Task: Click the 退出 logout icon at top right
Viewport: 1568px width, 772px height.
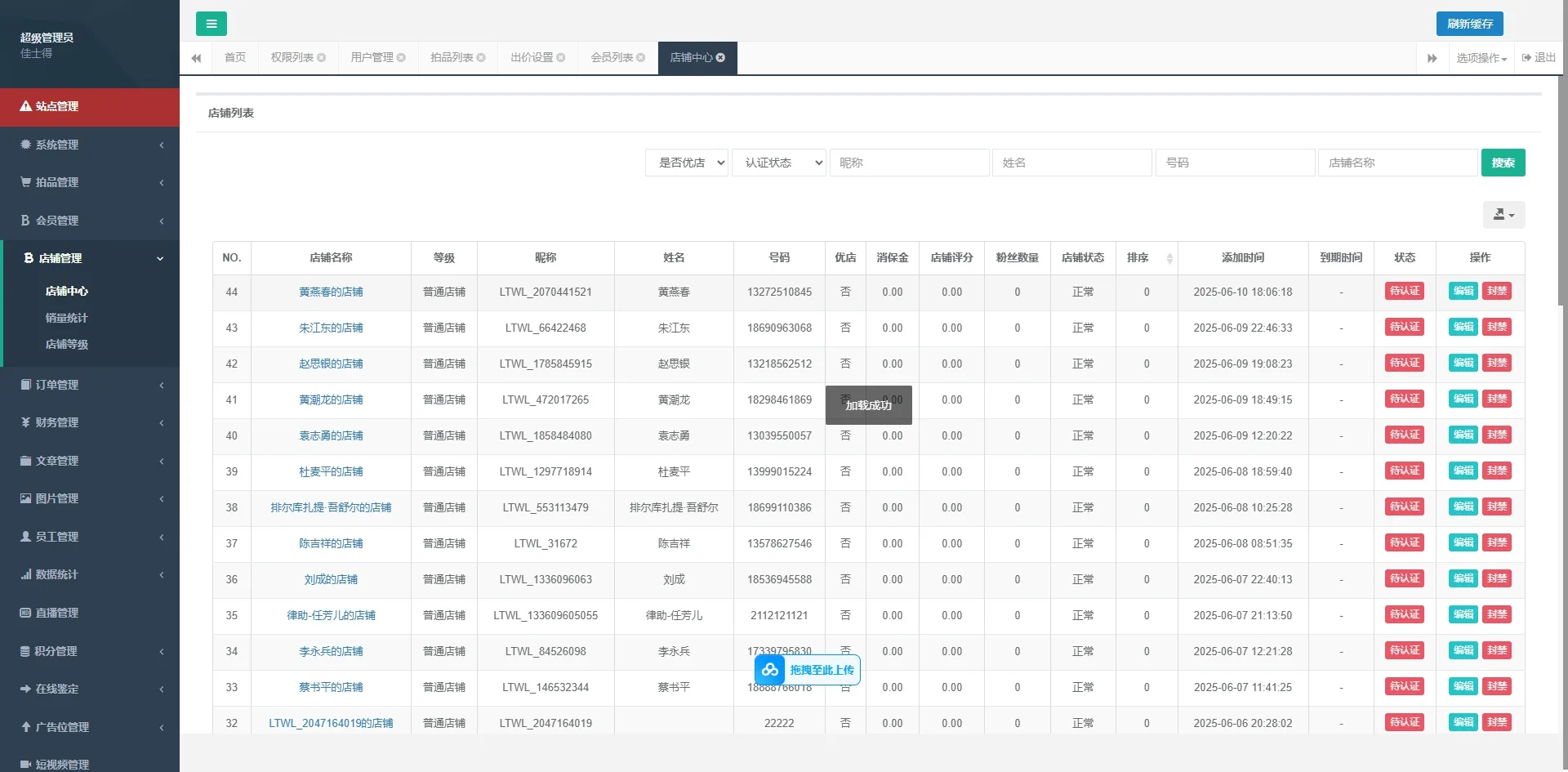Action: (1526, 58)
